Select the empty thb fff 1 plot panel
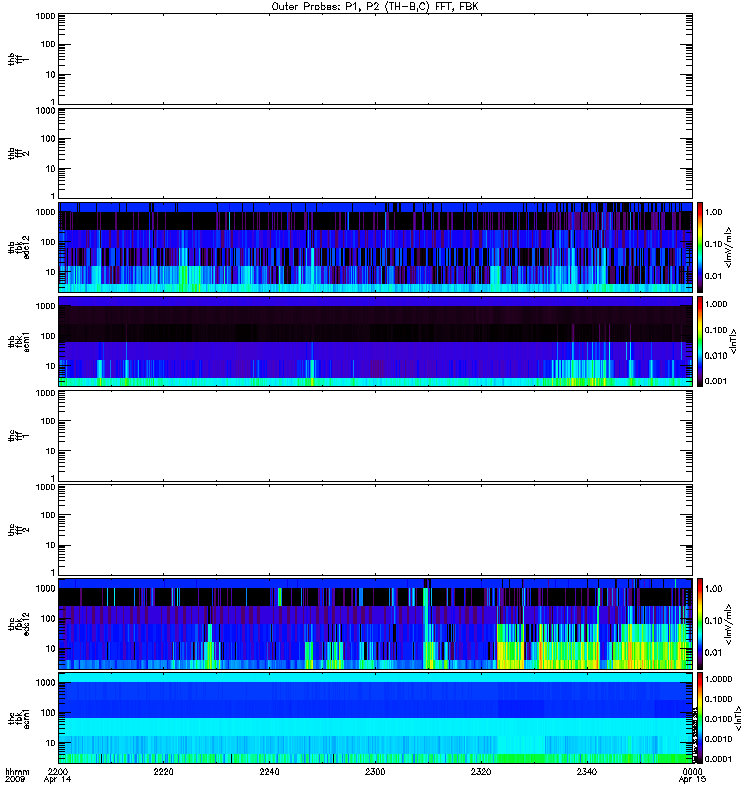The image size is (750, 800). click(x=376, y=59)
